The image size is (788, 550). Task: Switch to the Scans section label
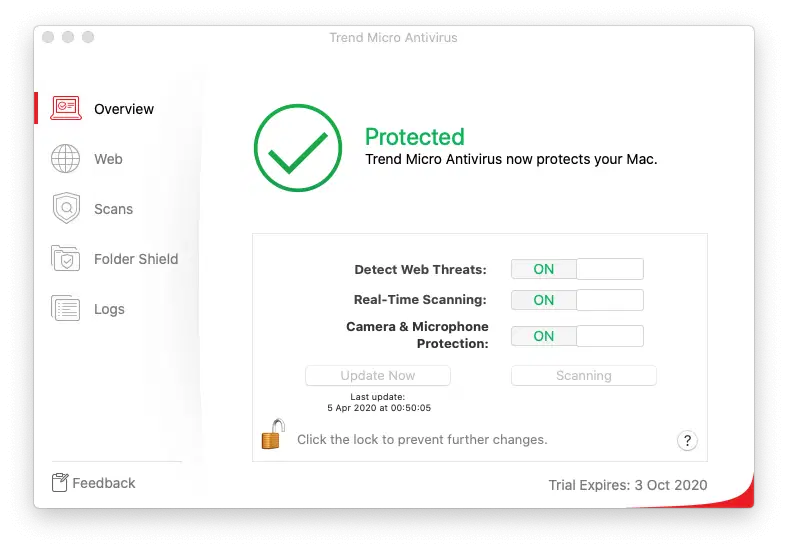click(113, 209)
